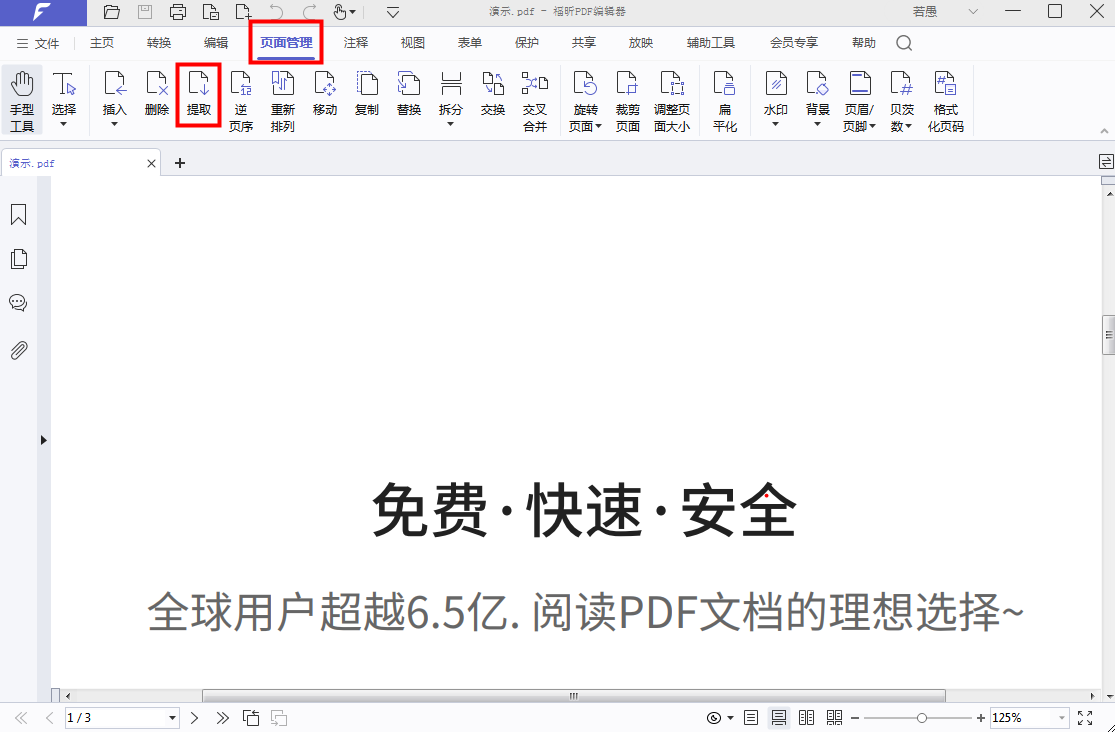Switch to the 会员专享 tab
This screenshot has width=1115, height=732.
(x=794, y=43)
